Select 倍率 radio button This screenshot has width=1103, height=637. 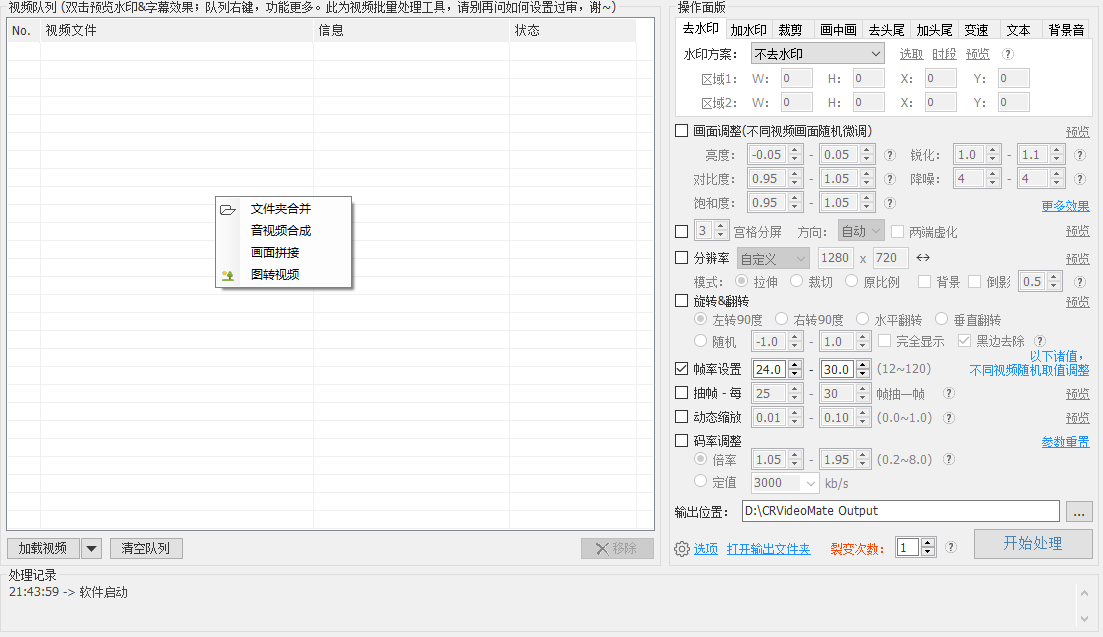point(700,458)
